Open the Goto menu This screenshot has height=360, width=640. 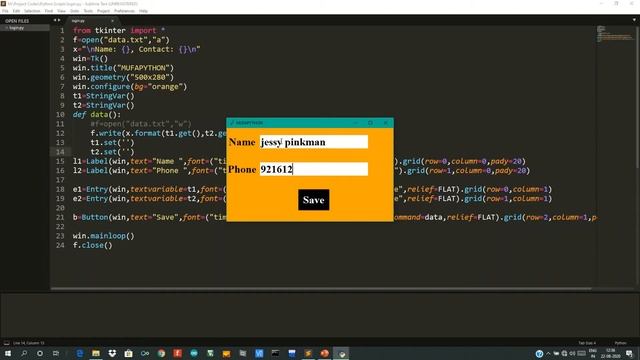click(75, 11)
